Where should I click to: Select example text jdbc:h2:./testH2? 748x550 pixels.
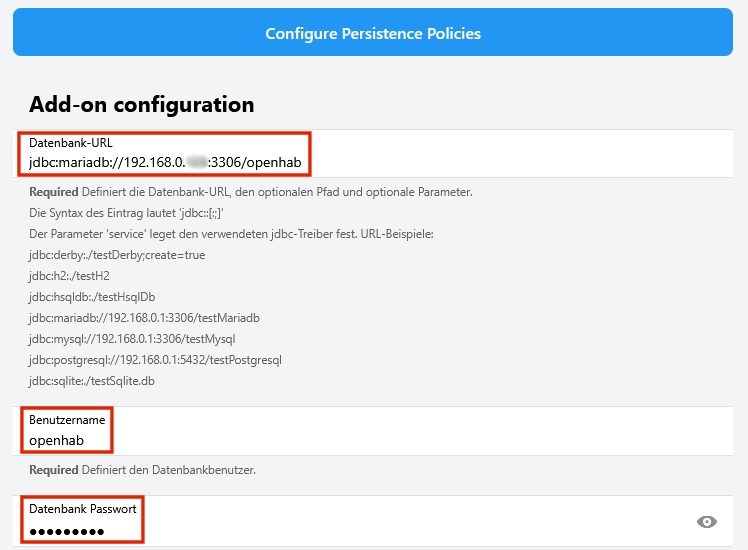pyautogui.click(x=69, y=276)
